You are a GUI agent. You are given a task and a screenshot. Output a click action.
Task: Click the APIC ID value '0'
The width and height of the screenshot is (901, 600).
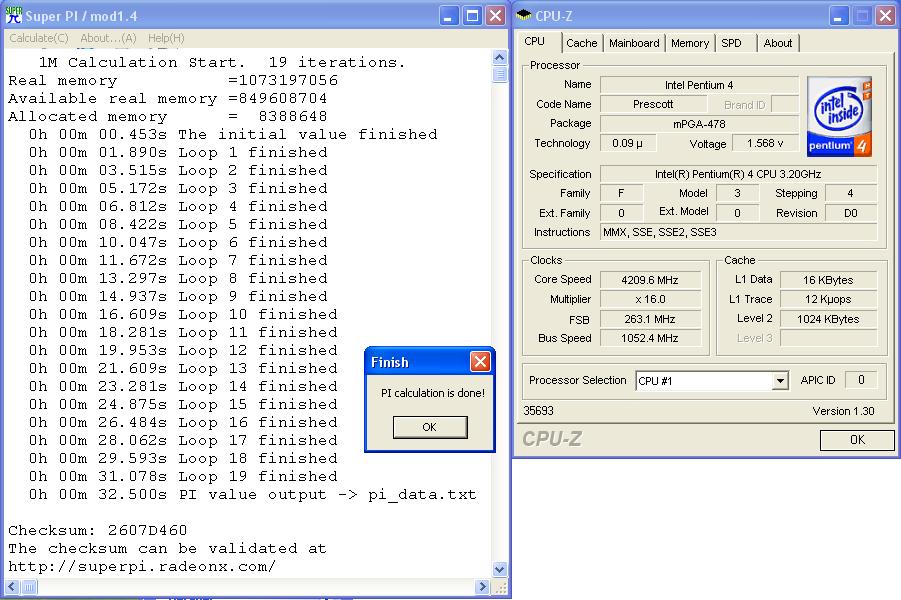coord(861,380)
